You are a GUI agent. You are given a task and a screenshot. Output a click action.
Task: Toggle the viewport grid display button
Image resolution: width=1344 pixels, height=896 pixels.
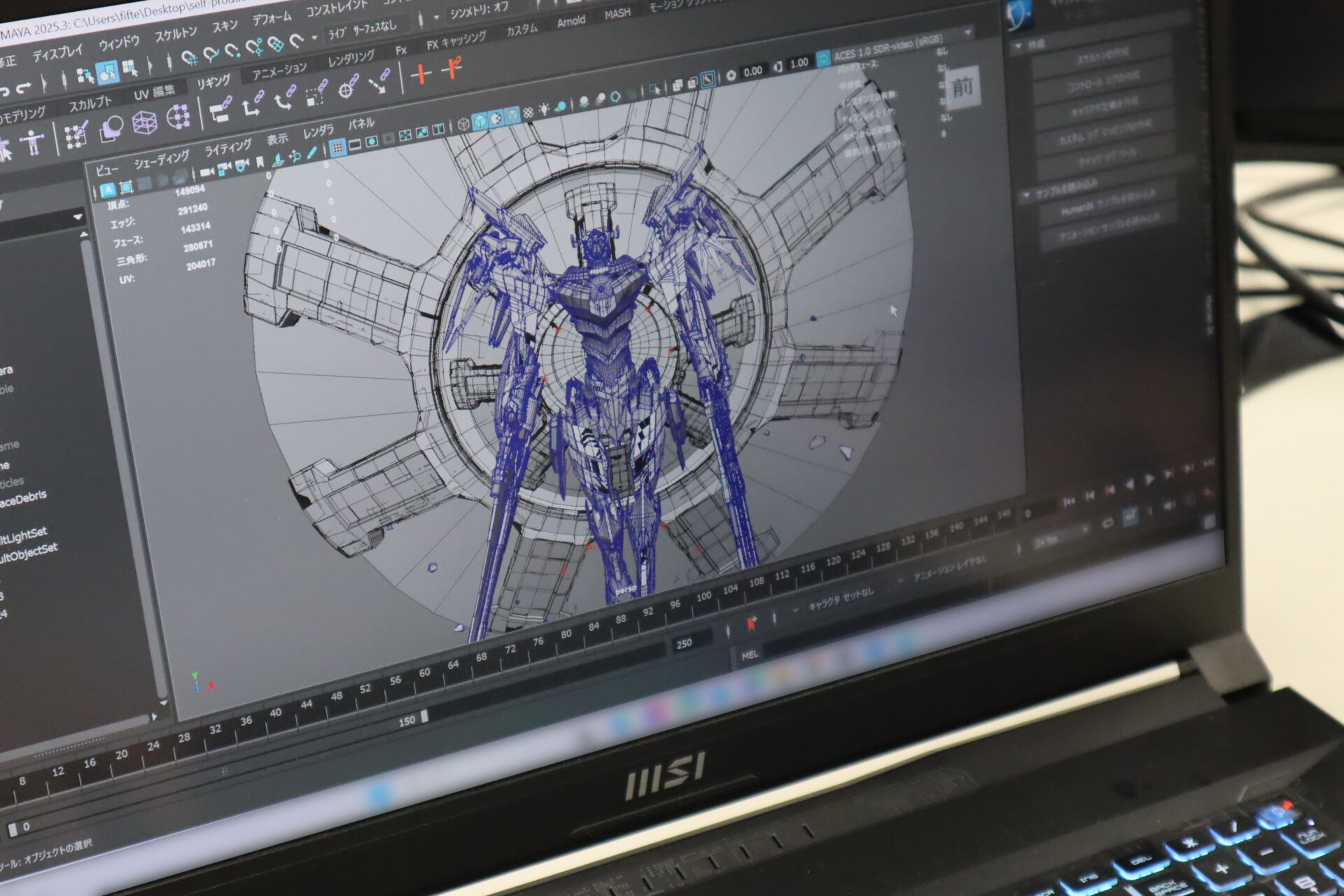tap(337, 148)
